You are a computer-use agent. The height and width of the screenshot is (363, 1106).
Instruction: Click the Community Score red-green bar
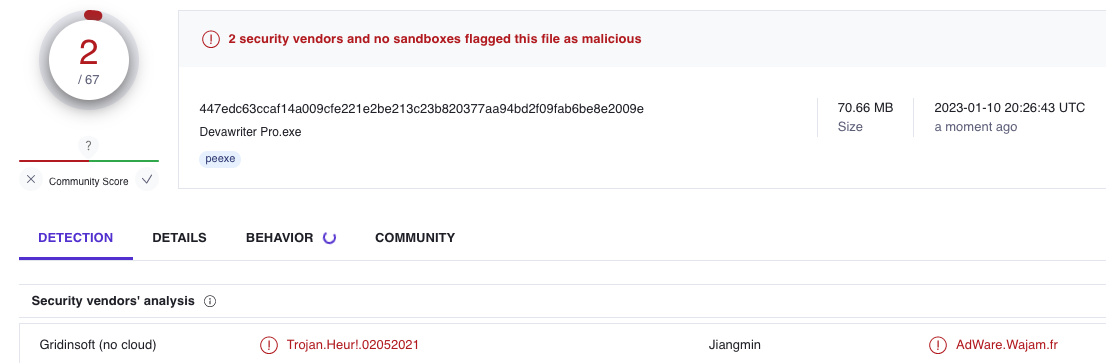click(x=89, y=161)
